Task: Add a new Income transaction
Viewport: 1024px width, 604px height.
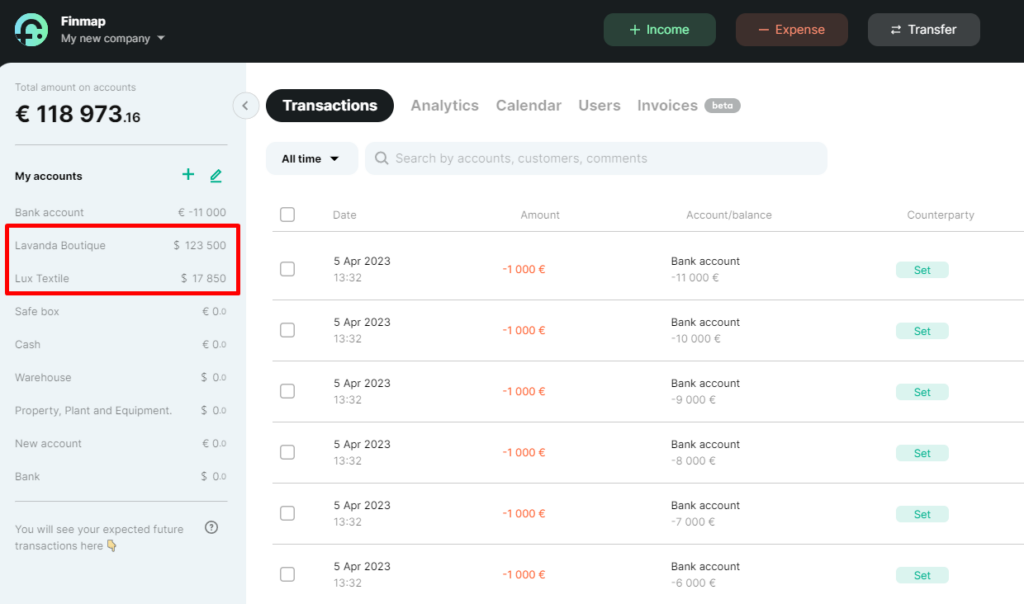Action: click(660, 29)
